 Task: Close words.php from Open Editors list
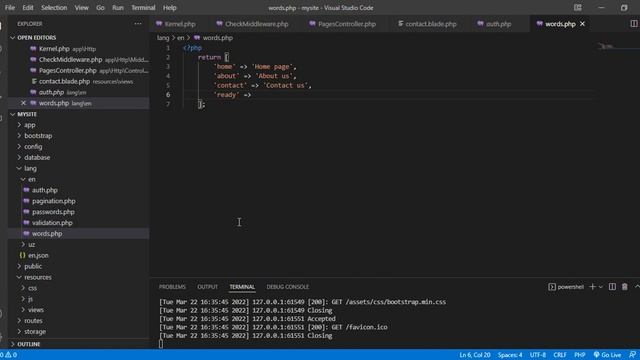click(x=23, y=103)
